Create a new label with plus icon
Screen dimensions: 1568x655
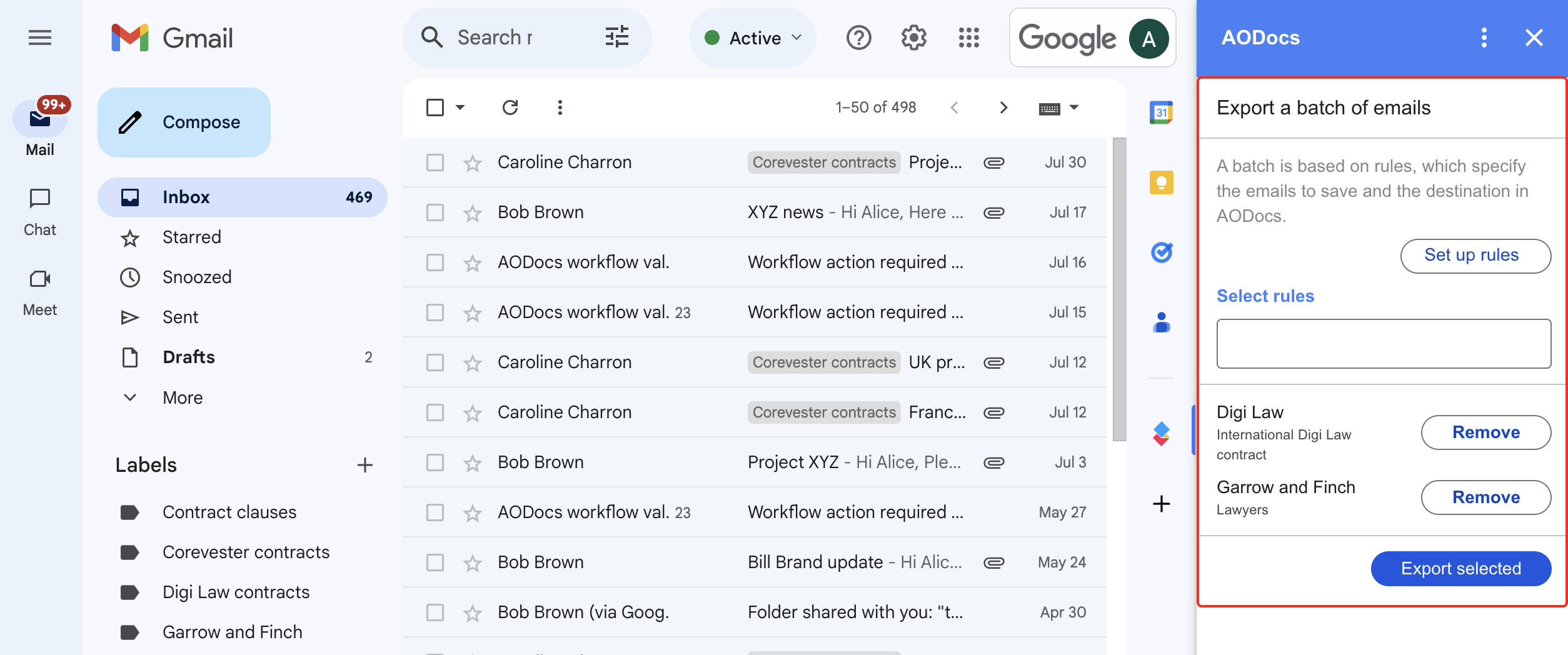pos(365,465)
